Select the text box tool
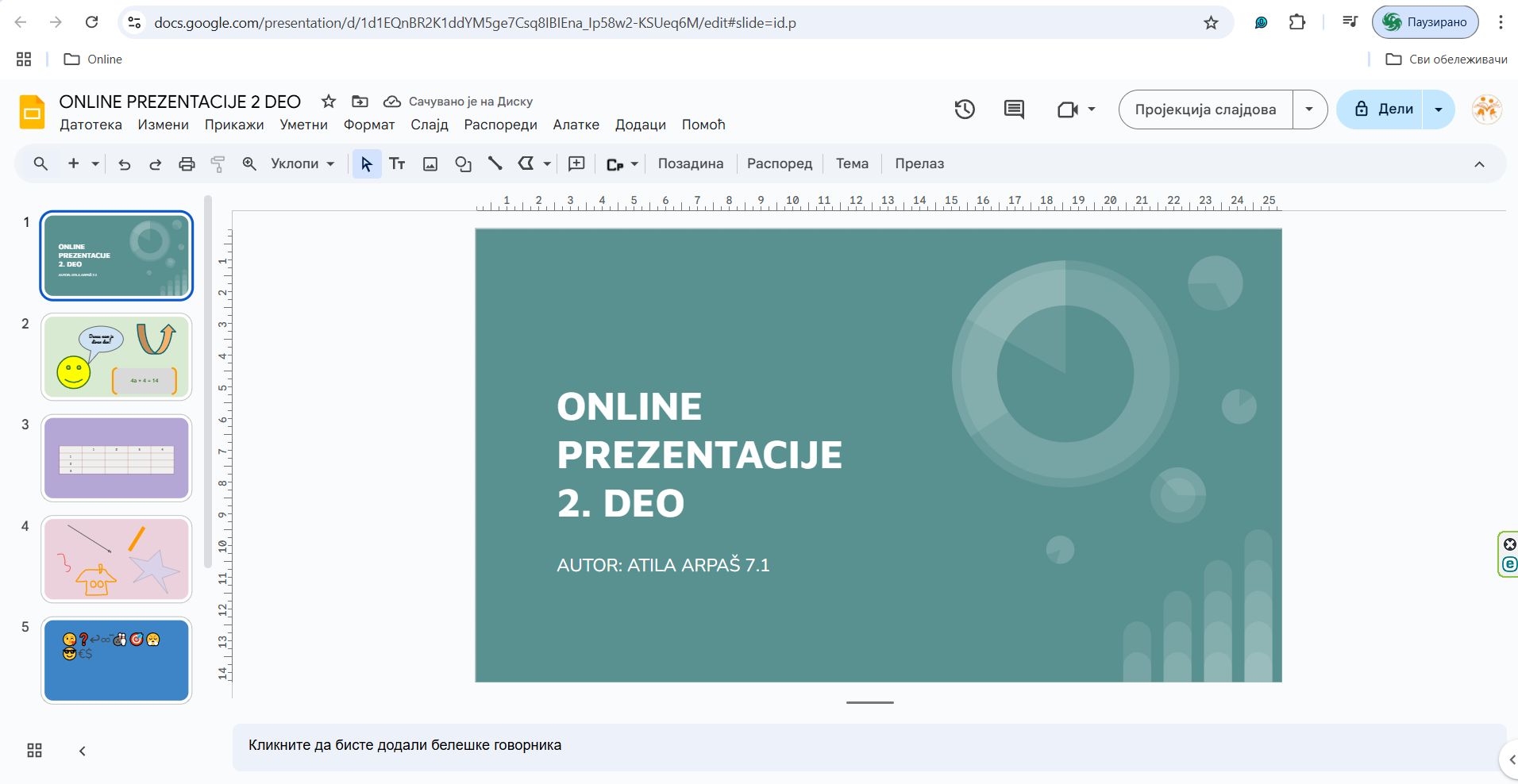This screenshot has width=1518, height=784. pos(397,164)
